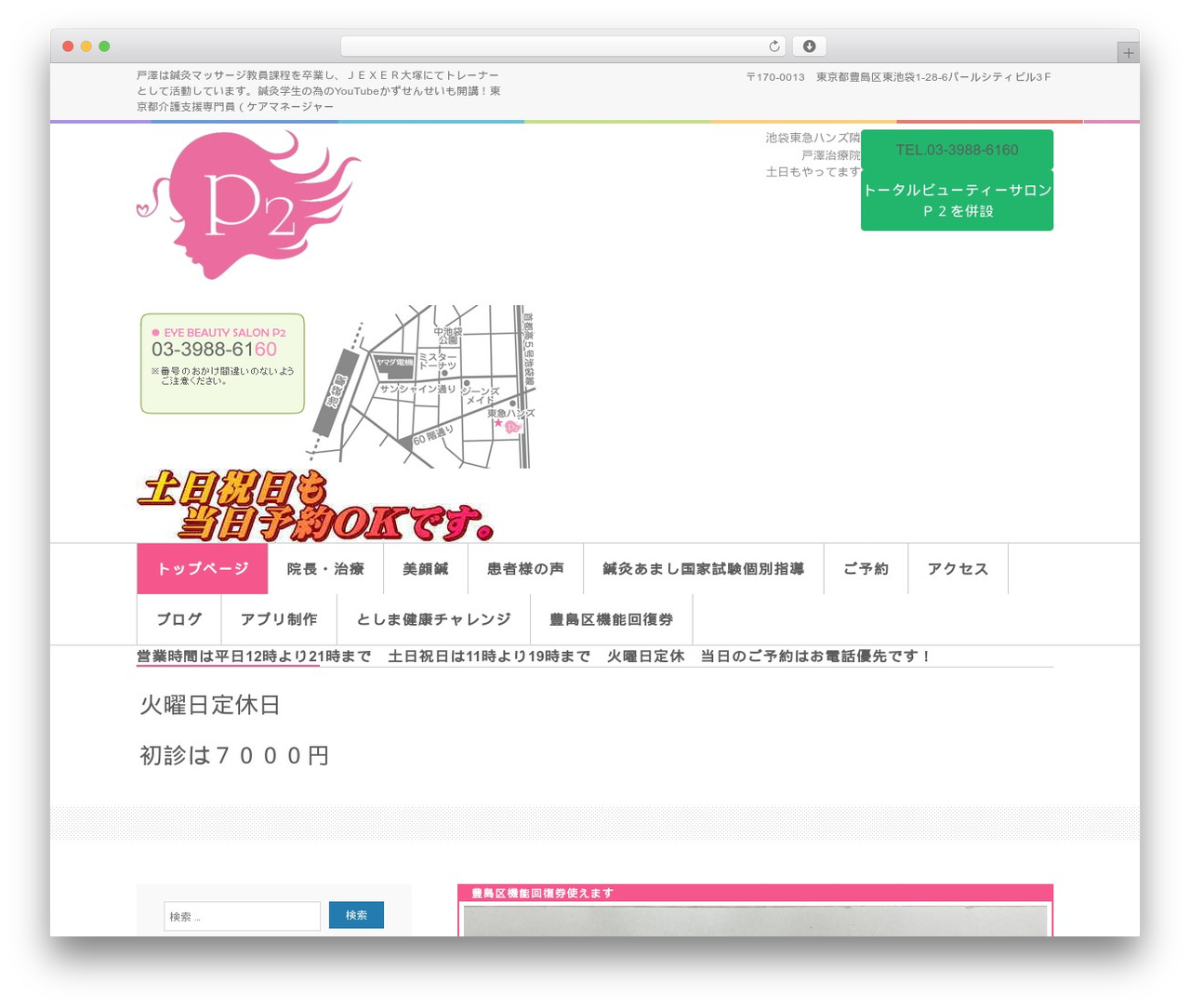Viewport: 1190px width, 1008px height.
Task: Click the 初診は７０００円 text
Action: pyautogui.click(x=234, y=756)
